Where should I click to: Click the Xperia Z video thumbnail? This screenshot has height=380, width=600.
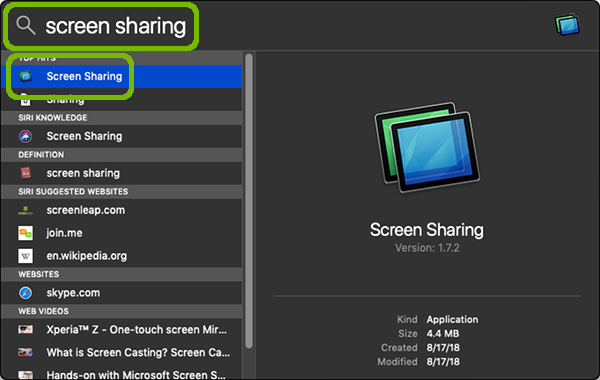pyautogui.click(x=26, y=329)
